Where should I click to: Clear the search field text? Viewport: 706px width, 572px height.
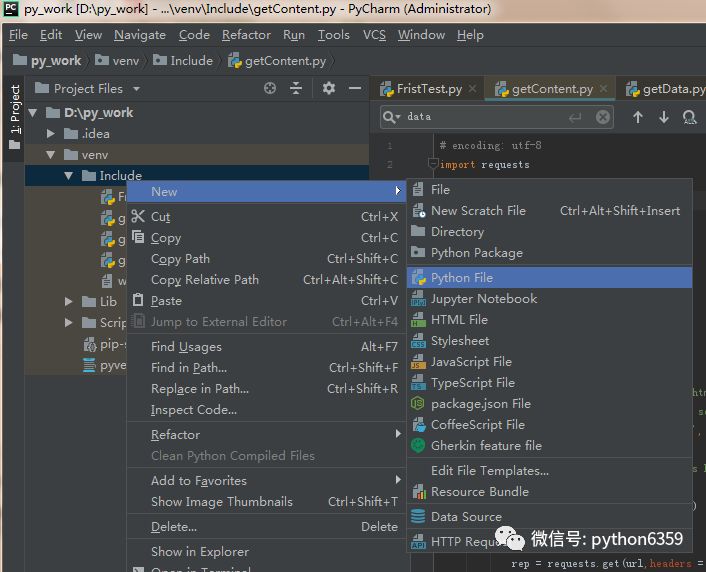tap(602, 117)
